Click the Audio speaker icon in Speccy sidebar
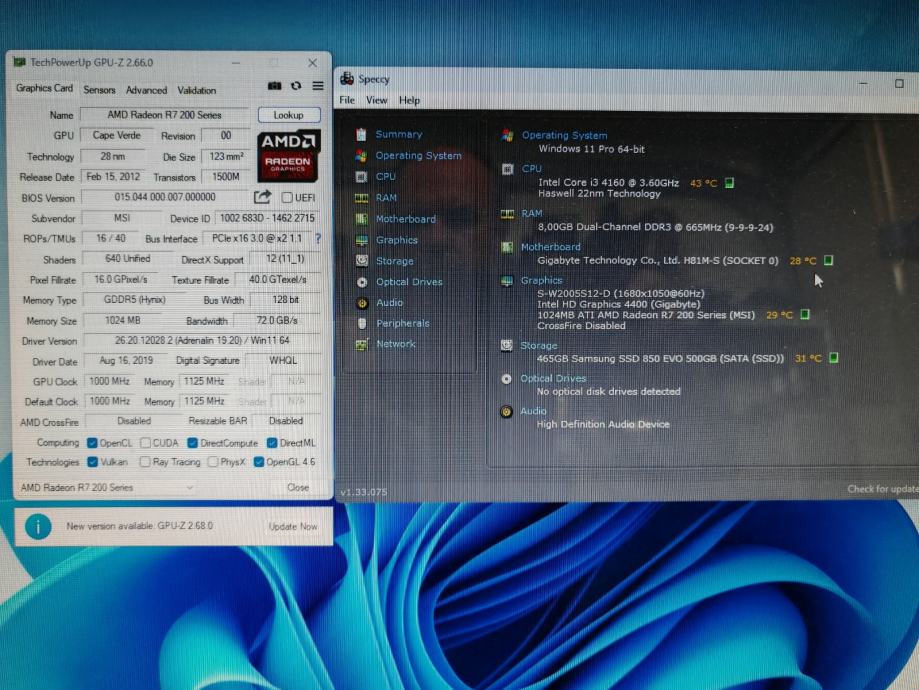This screenshot has height=690, width=919. click(362, 302)
